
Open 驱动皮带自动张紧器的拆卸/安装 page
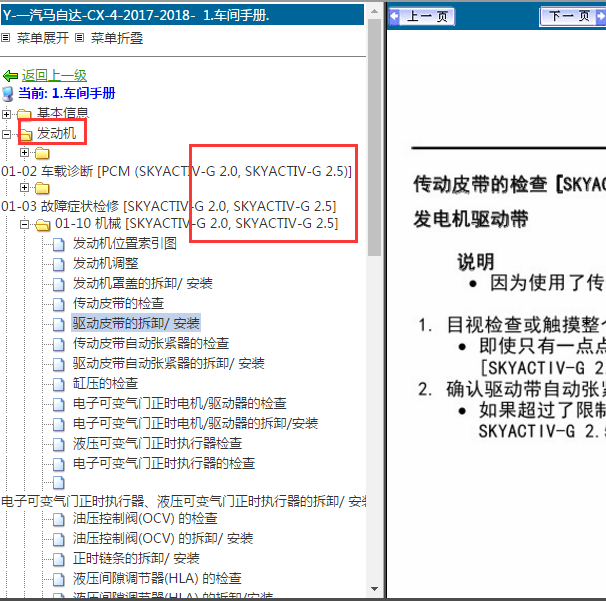169,364
